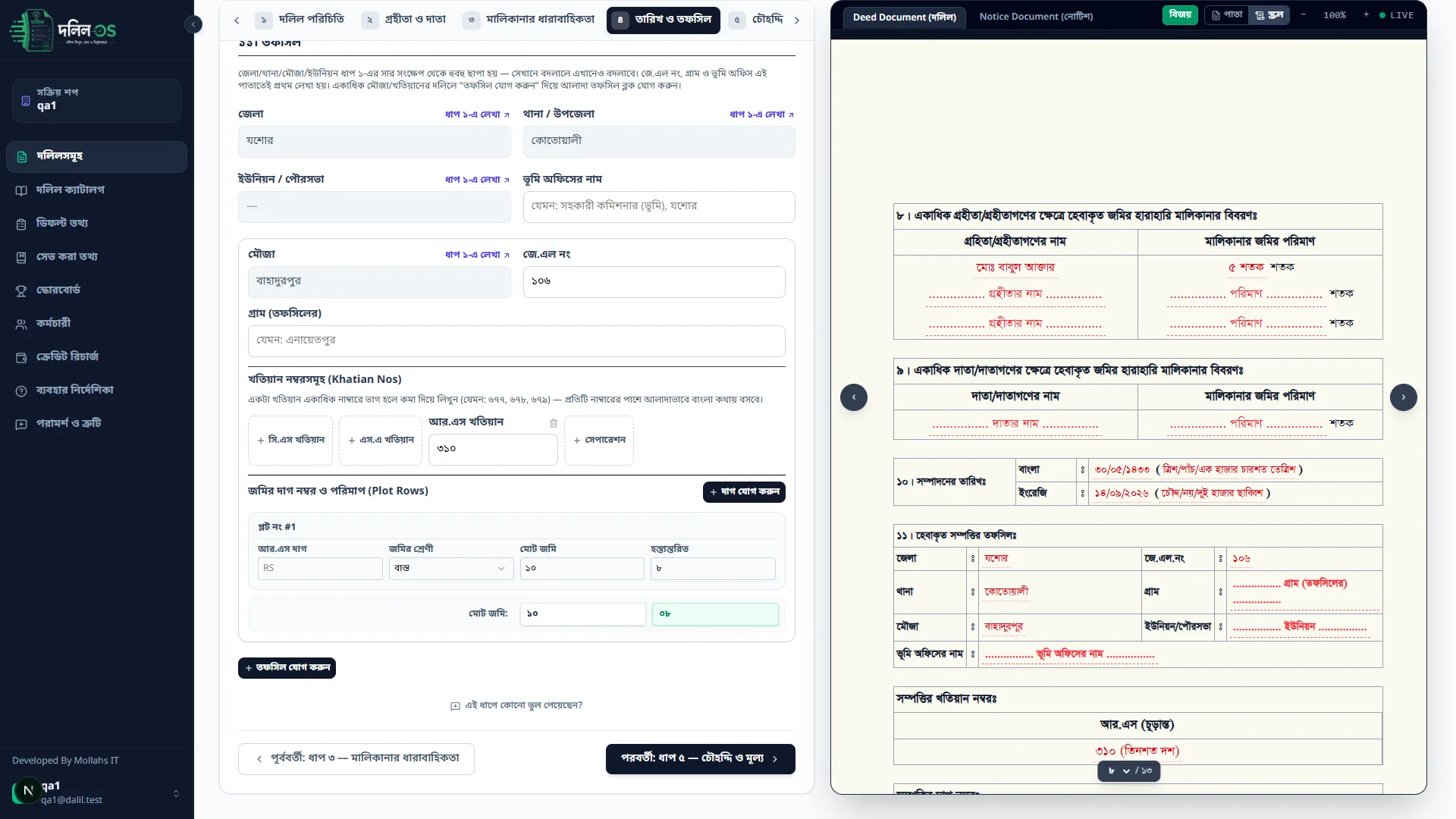Delete the আর.এস খতিয়ান entry with the trash icon
This screenshot has height=819, width=1456.
(554, 423)
